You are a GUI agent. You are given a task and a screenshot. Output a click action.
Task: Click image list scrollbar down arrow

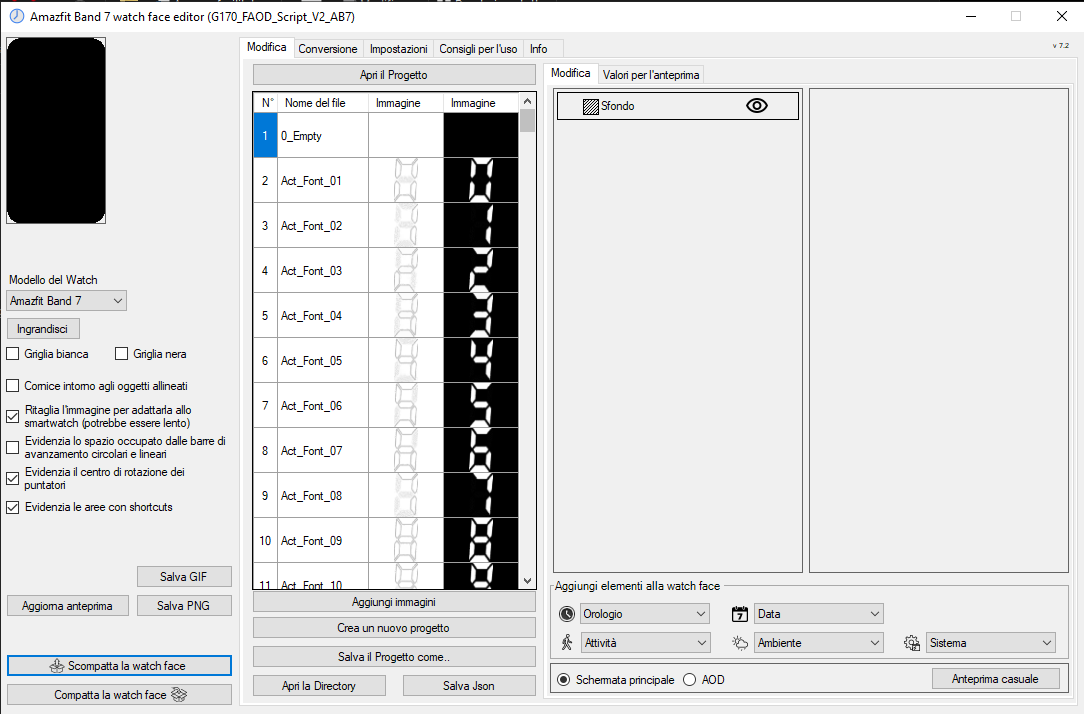527,581
